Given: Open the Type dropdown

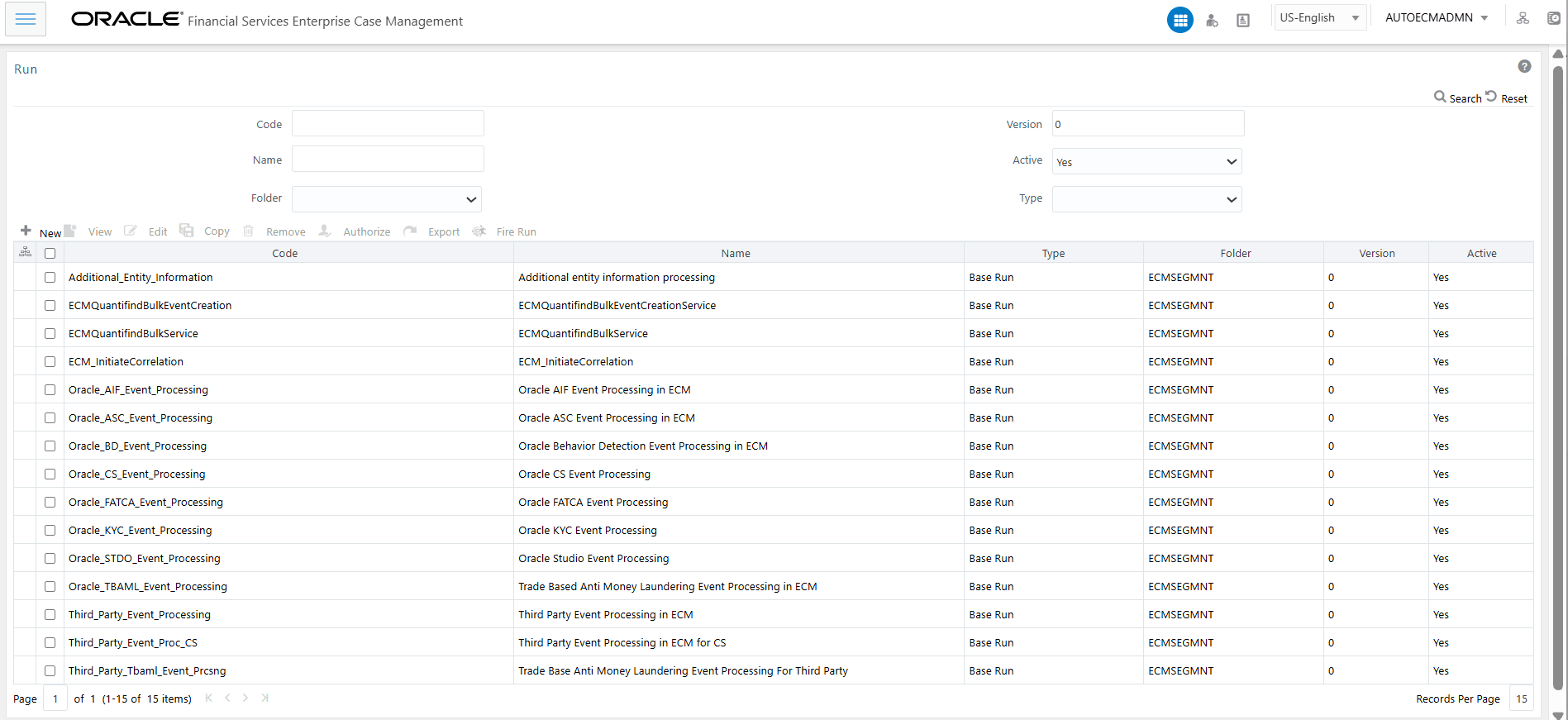Looking at the screenshot, I should pos(1146,199).
